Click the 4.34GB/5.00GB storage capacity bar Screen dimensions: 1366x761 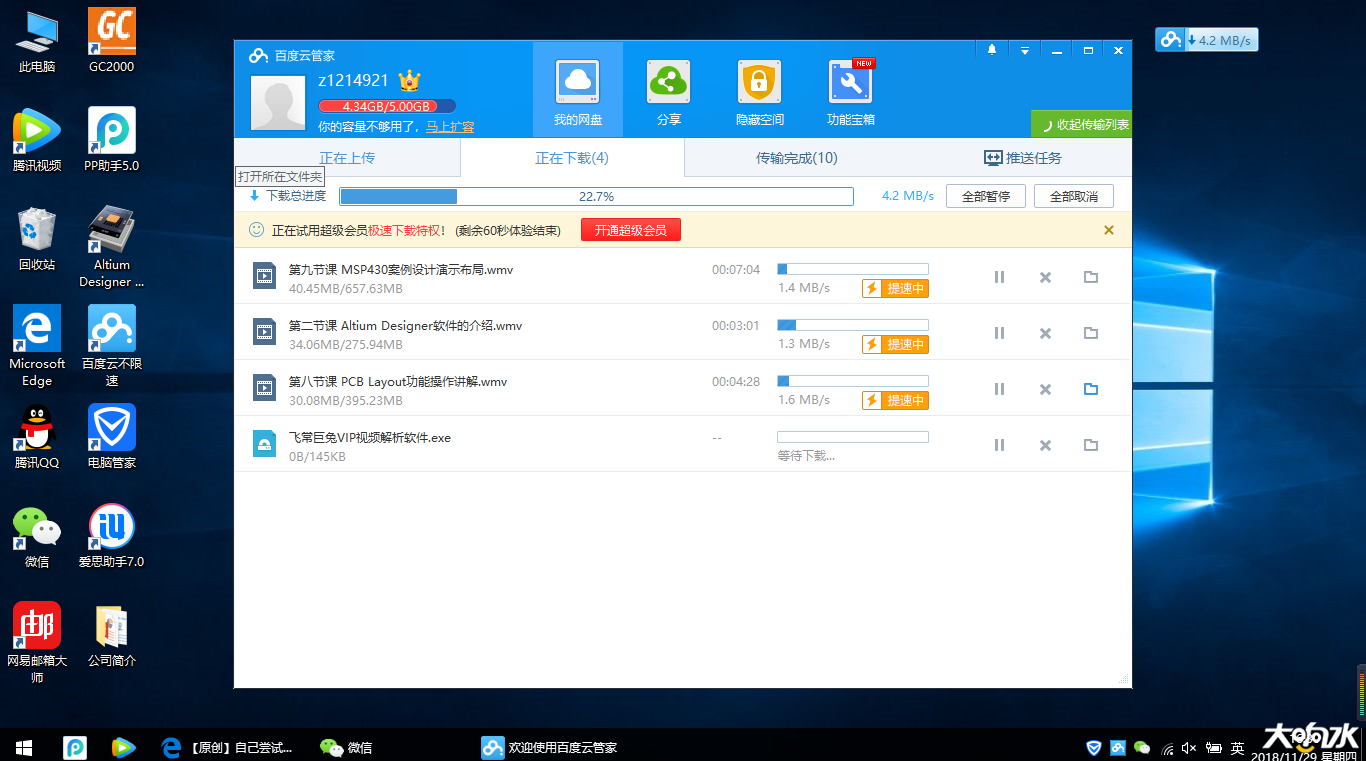387,106
